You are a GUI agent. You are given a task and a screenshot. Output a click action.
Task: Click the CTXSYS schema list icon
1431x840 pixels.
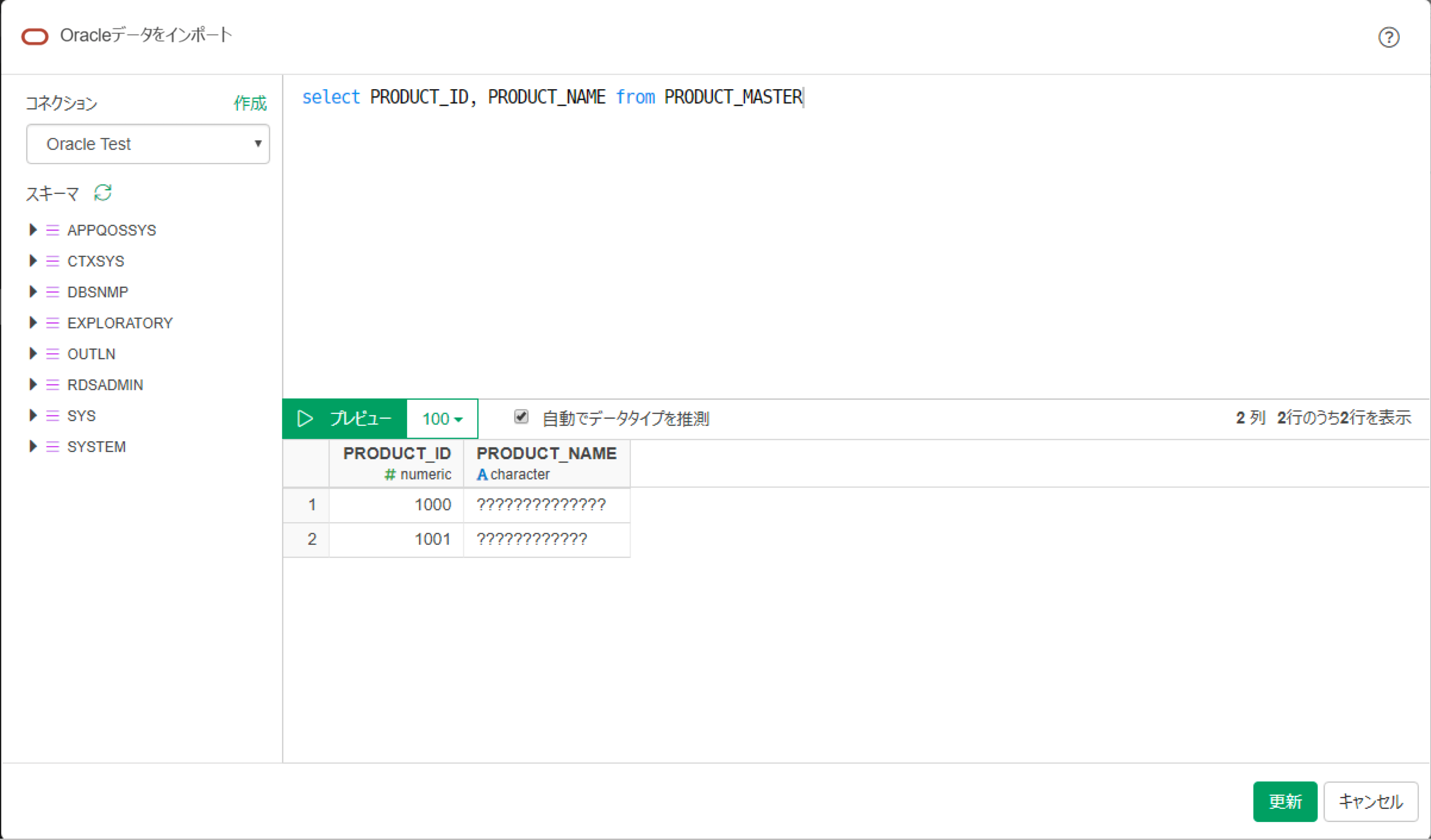pos(53,261)
